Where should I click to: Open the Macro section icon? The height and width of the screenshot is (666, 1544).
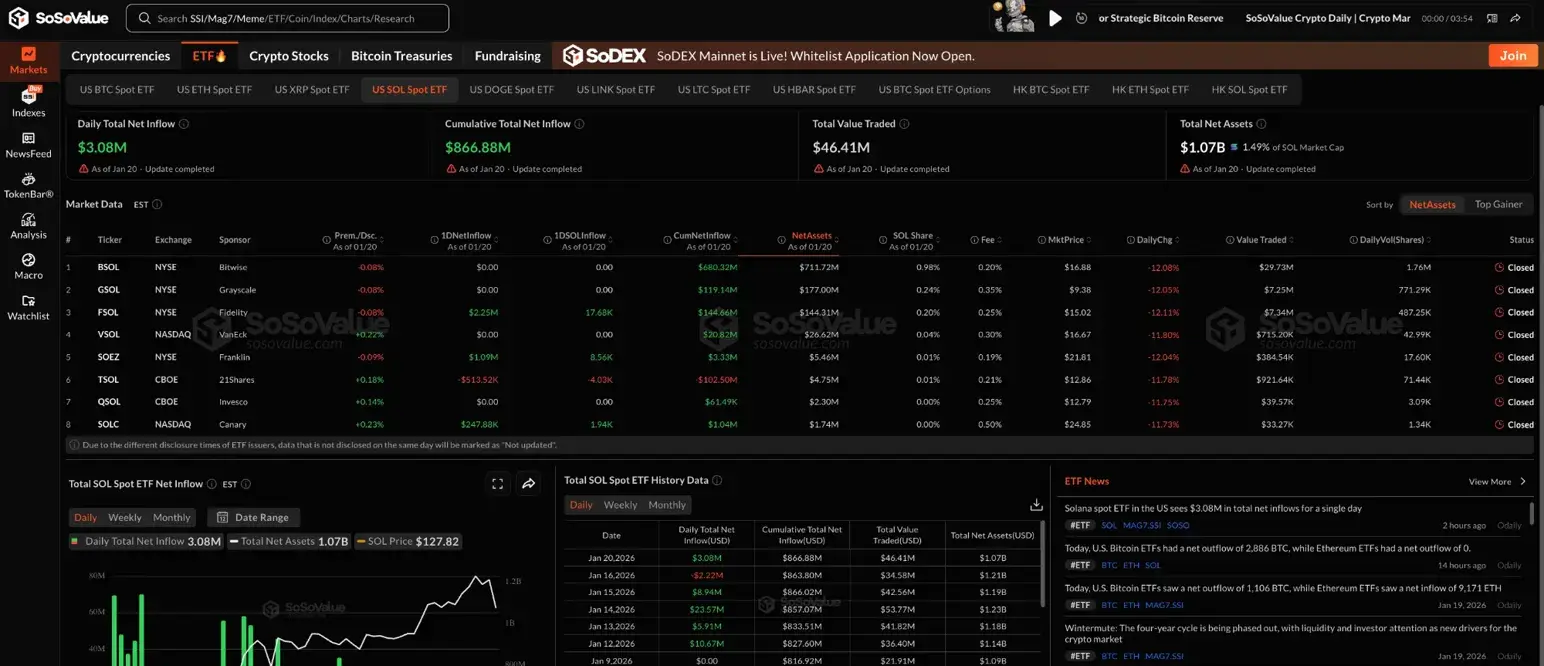[x=28, y=266]
